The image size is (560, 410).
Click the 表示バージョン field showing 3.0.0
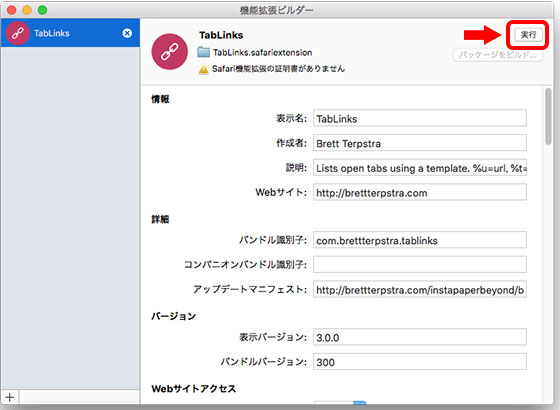point(420,337)
